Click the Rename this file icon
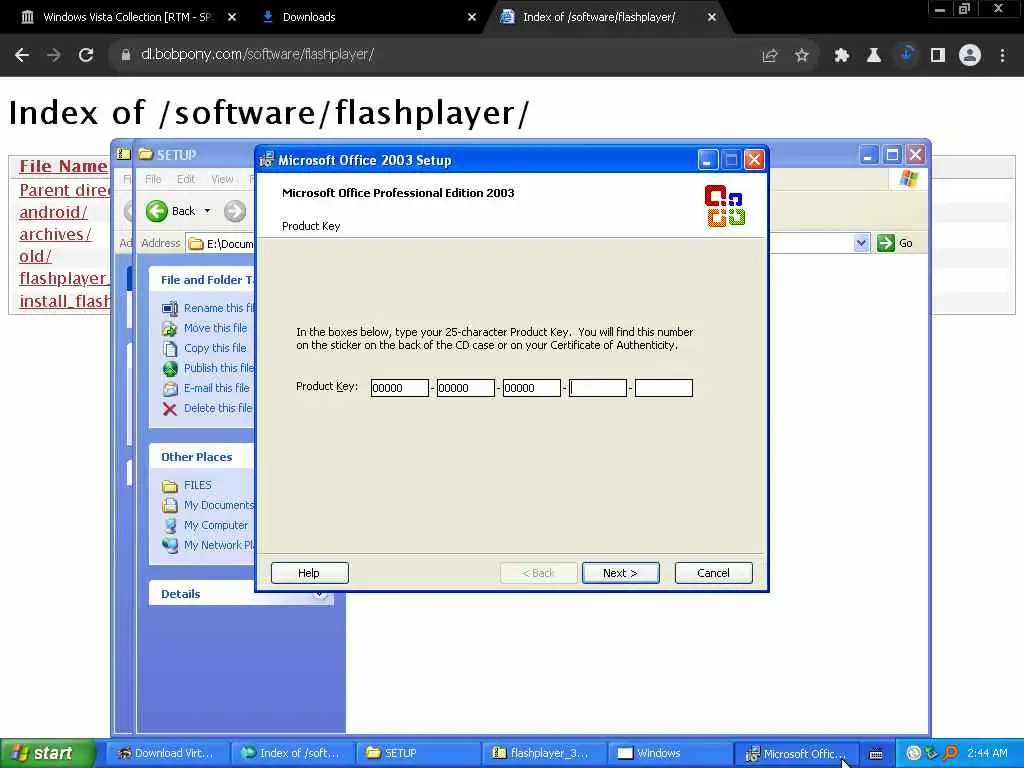1024x768 pixels. pos(170,308)
